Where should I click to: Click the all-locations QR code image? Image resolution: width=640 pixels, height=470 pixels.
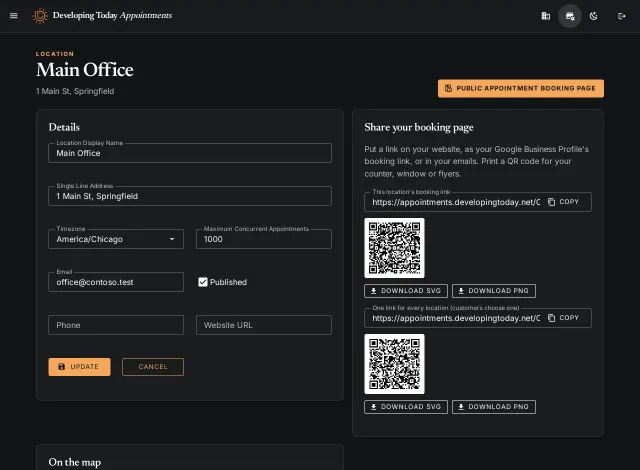[394, 364]
